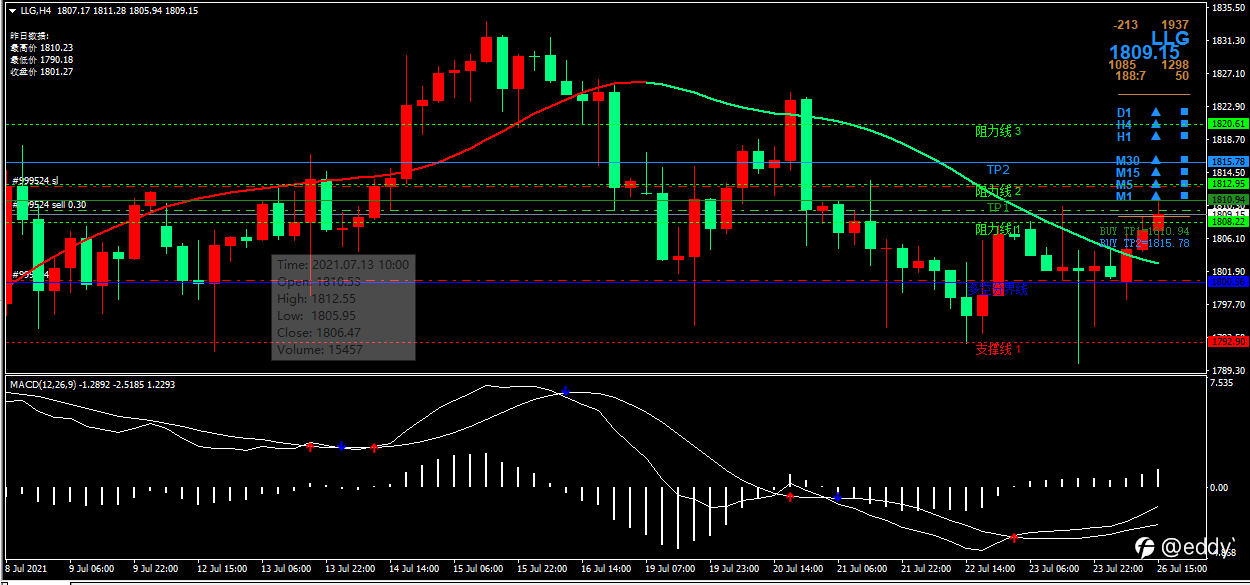1250x585 pixels.
Task: Click the M1 trend up-arrow indicator
Action: coord(1155,196)
